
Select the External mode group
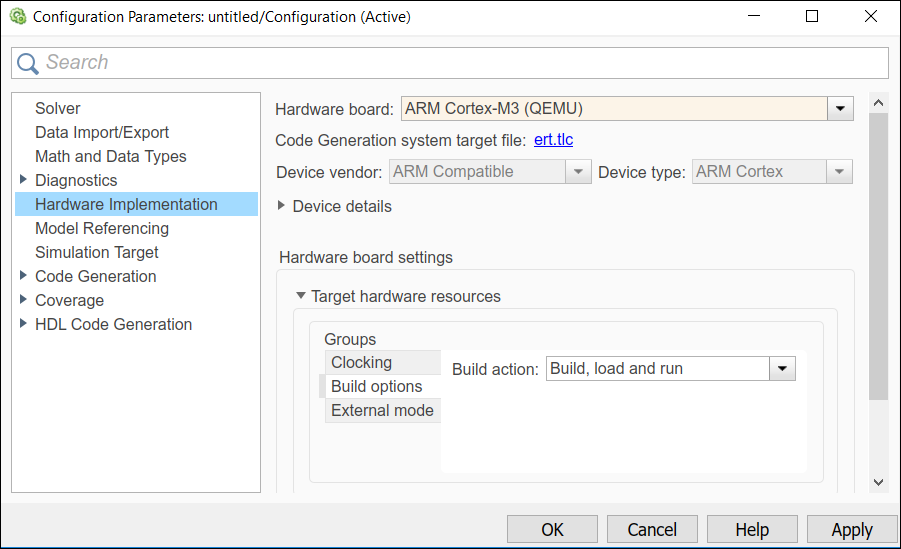click(x=382, y=410)
